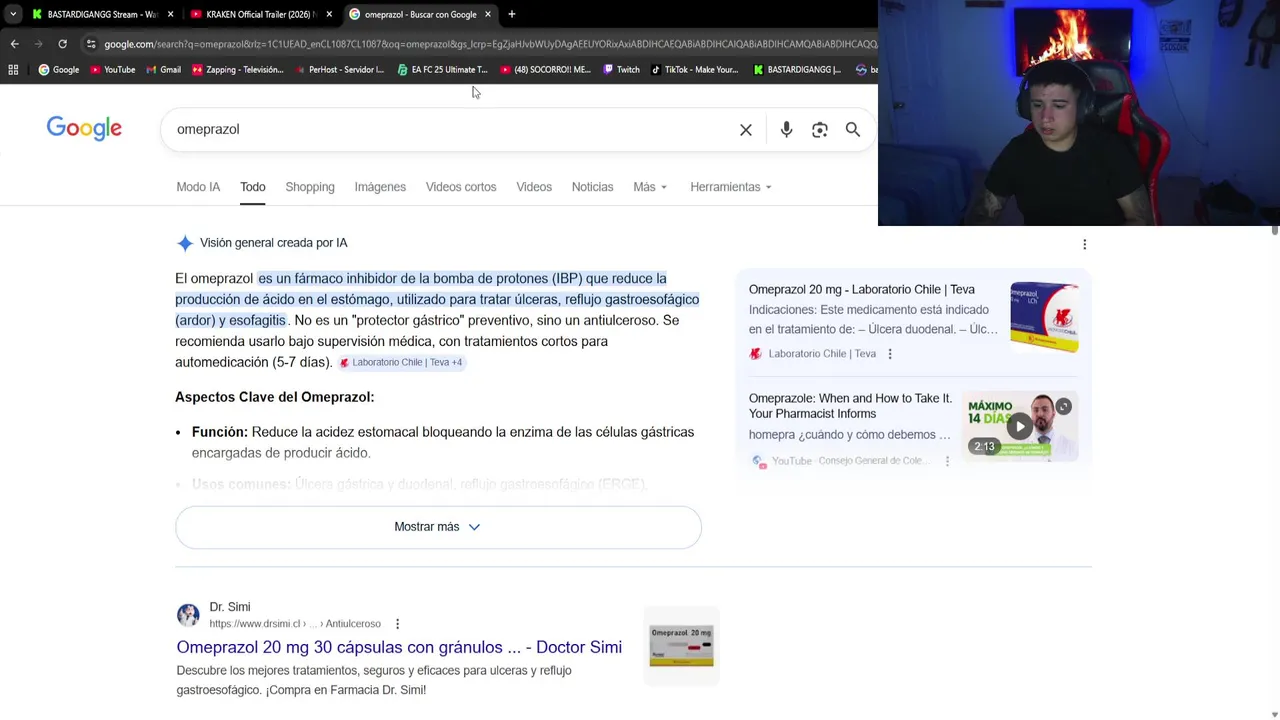Open SOCORRO!! ME... YouTube bookmark

(545, 70)
